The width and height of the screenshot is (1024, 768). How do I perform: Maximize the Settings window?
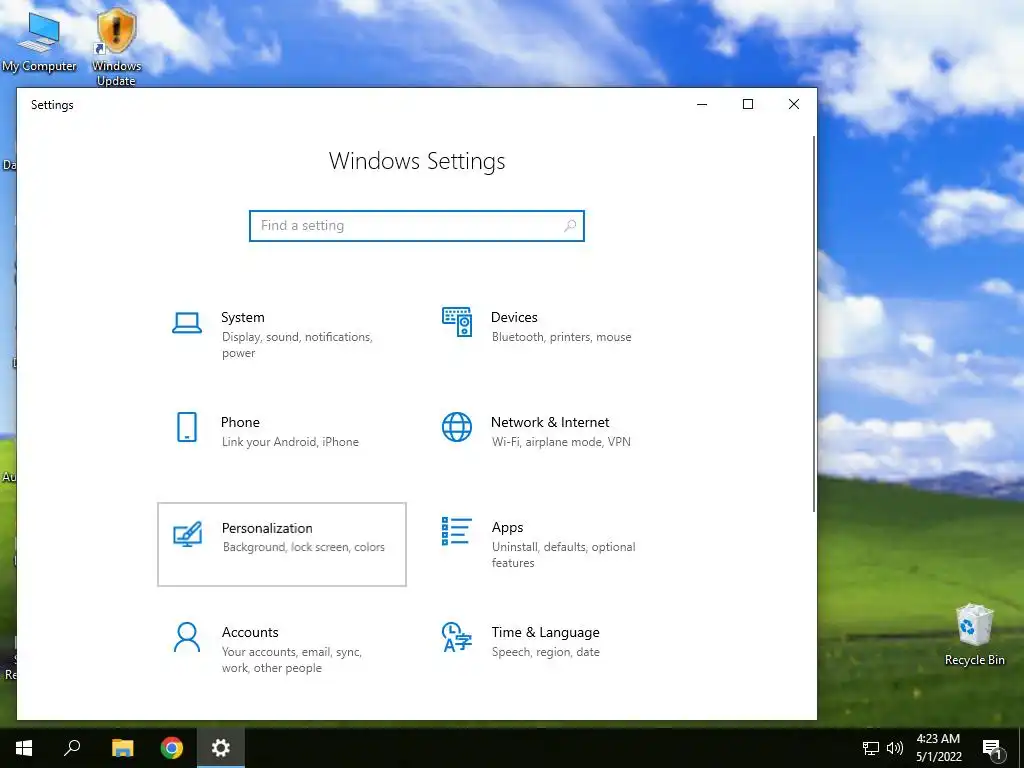tap(748, 104)
